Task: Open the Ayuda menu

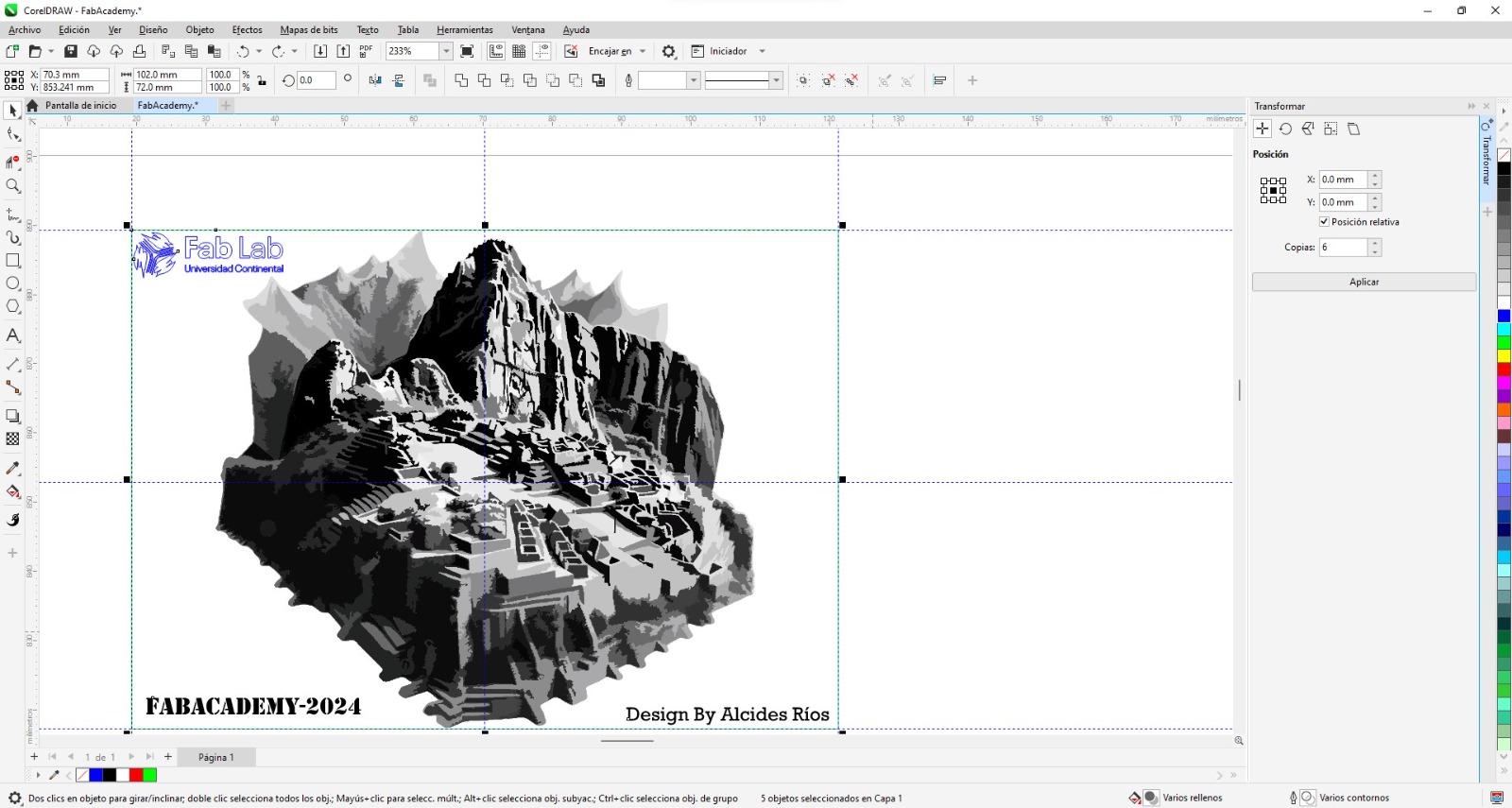Action: pos(576,30)
